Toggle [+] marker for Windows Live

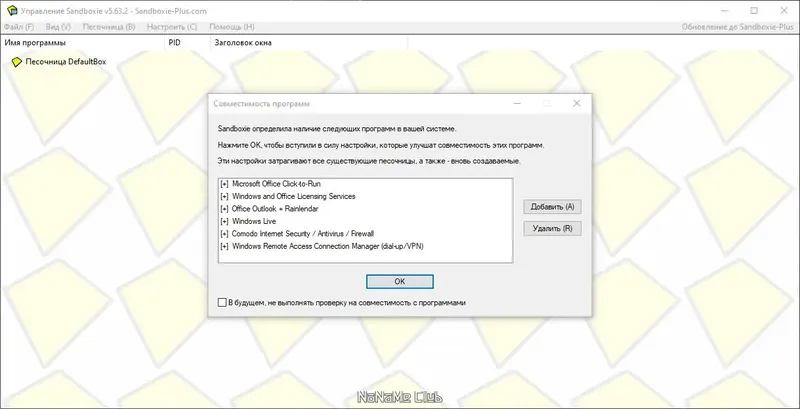click(x=224, y=221)
